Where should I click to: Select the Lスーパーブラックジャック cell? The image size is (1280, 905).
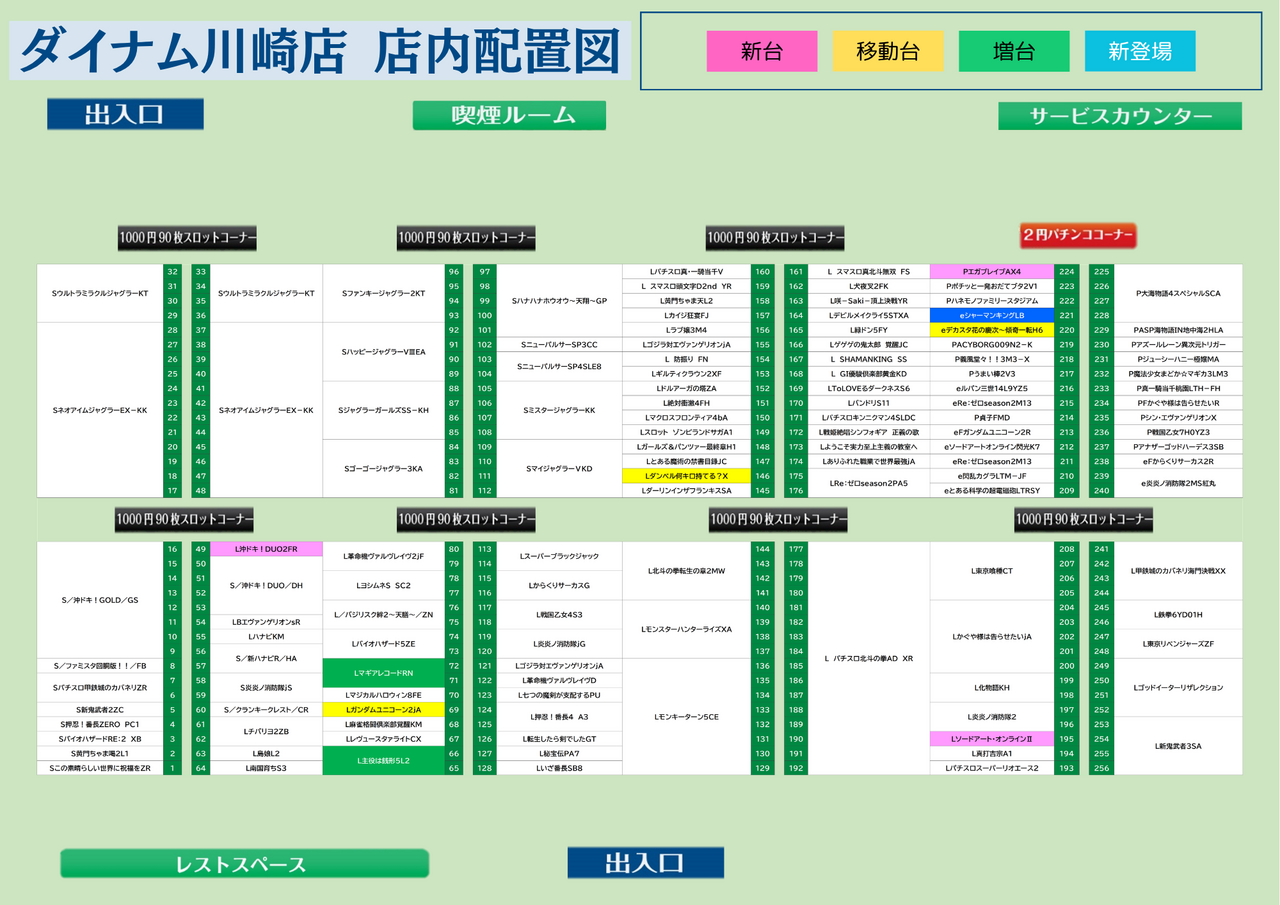click(559, 556)
